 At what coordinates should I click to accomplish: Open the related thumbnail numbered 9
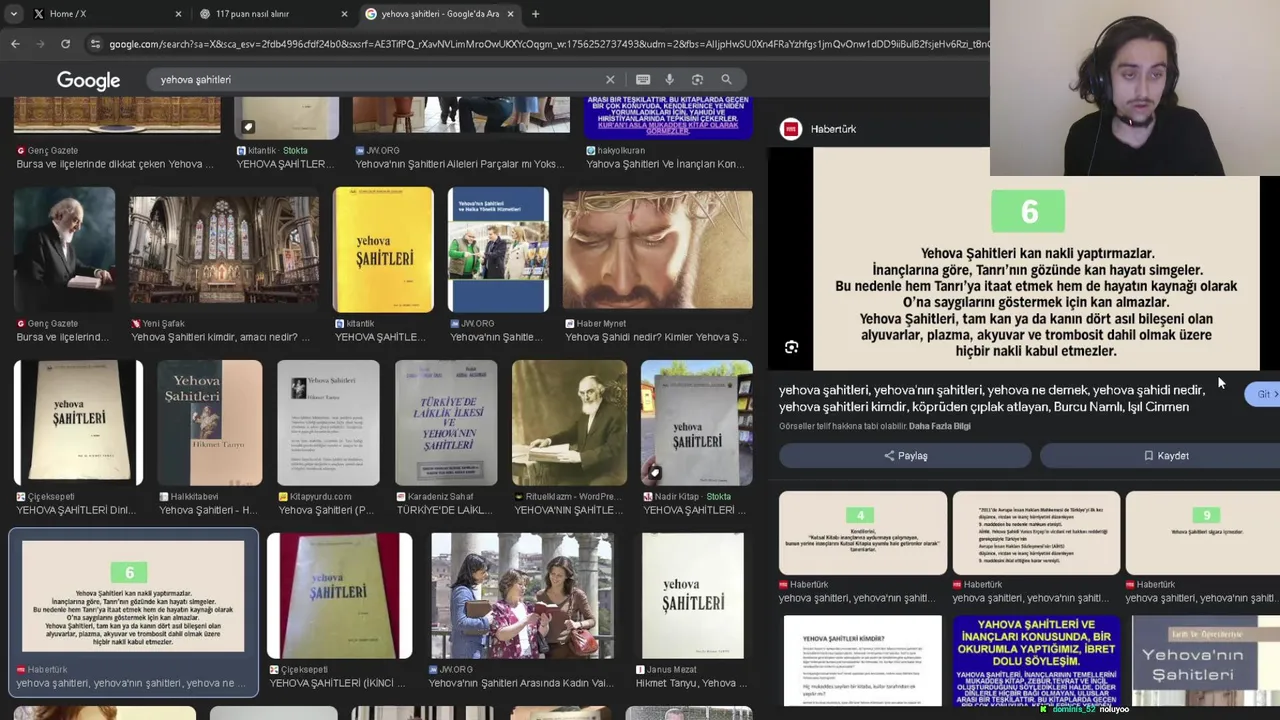coord(1203,533)
